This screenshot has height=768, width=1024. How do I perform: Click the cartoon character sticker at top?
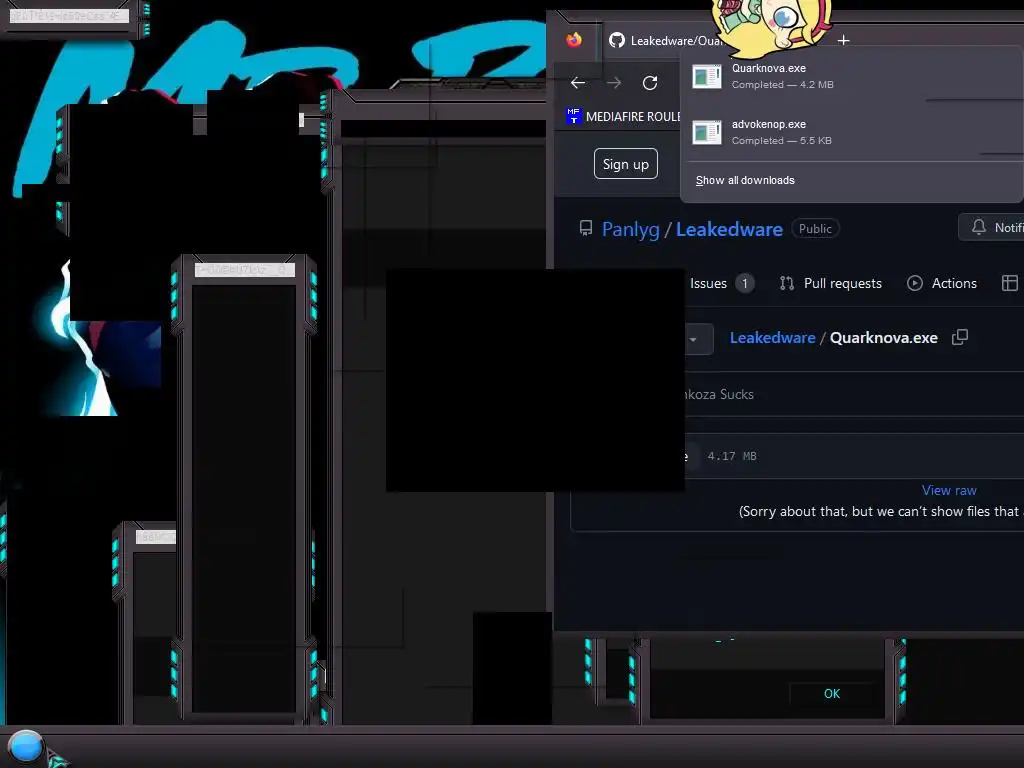pos(773,26)
